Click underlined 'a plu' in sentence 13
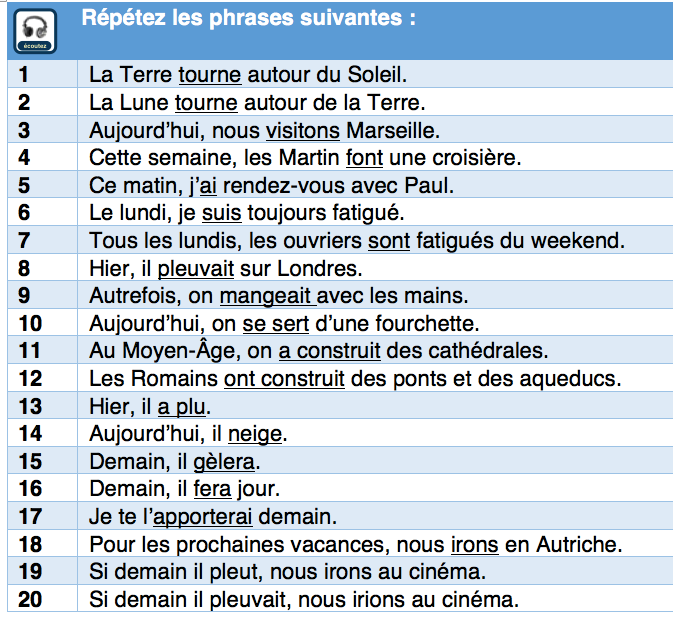 click(x=183, y=406)
